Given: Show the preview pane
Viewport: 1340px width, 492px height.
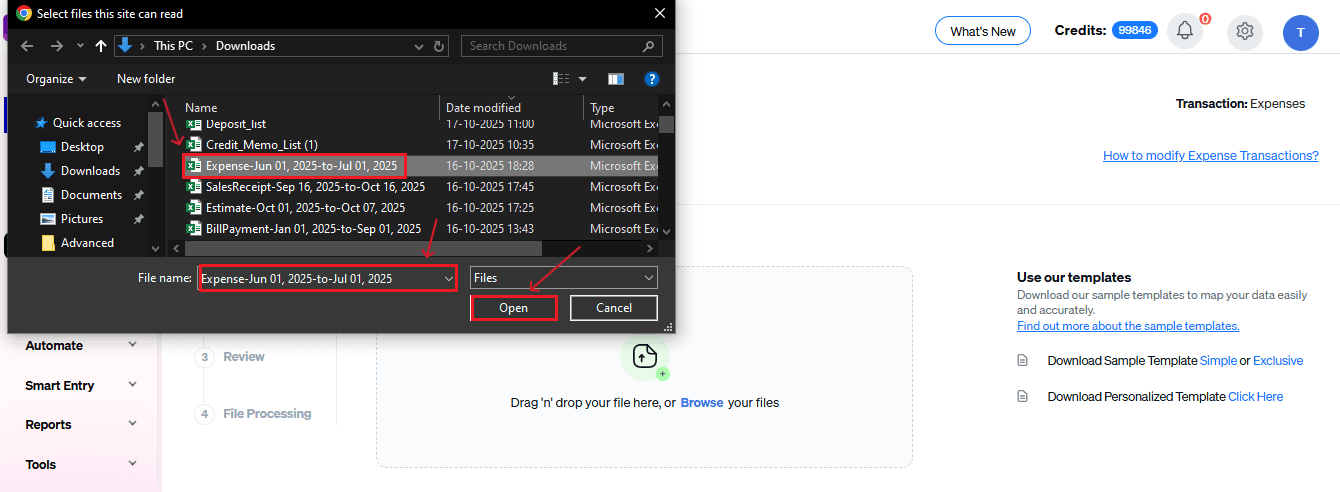Looking at the screenshot, I should coord(615,79).
